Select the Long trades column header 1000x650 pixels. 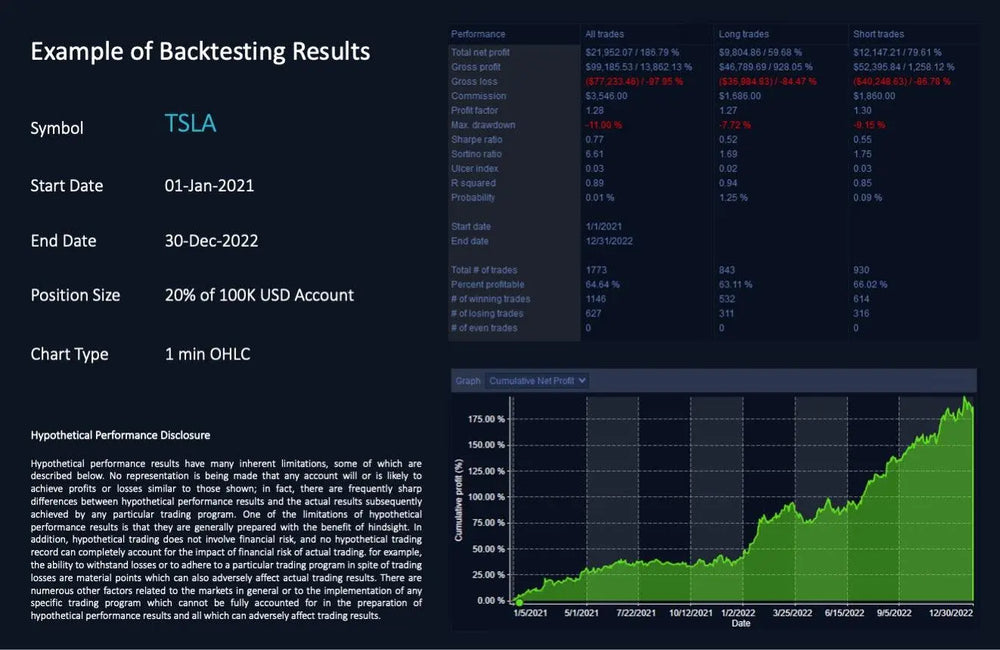point(742,34)
